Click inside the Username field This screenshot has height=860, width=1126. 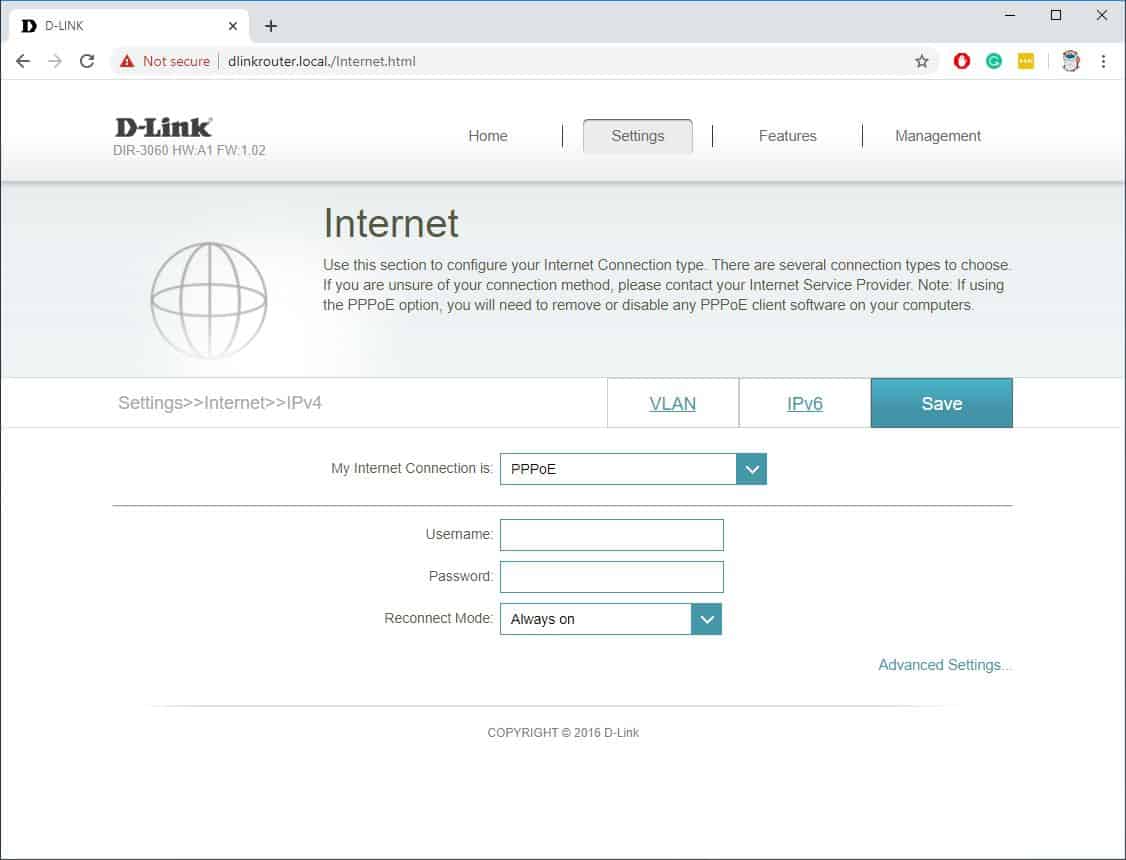pyautogui.click(x=611, y=535)
